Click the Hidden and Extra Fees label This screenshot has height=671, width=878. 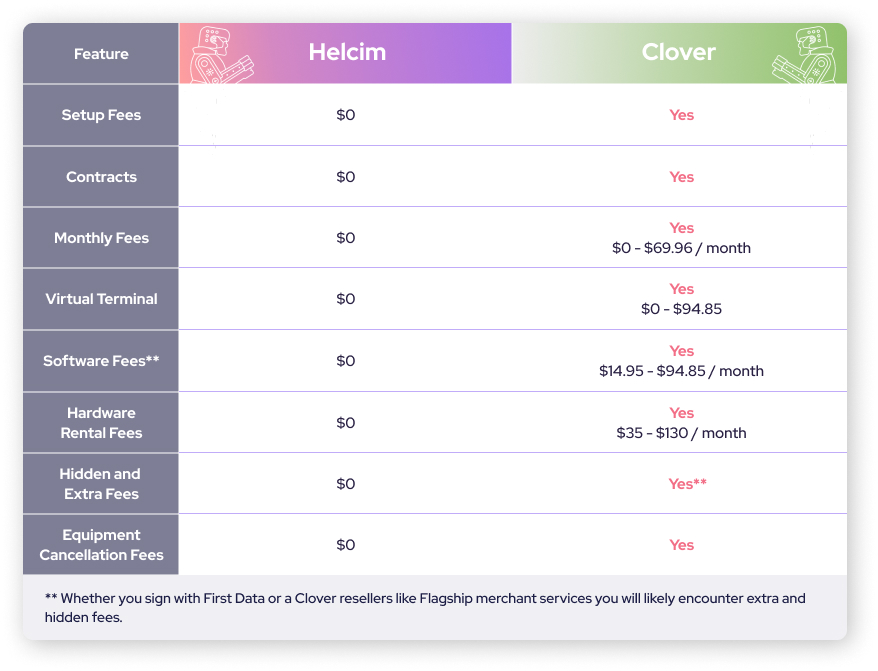(x=101, y=484)
